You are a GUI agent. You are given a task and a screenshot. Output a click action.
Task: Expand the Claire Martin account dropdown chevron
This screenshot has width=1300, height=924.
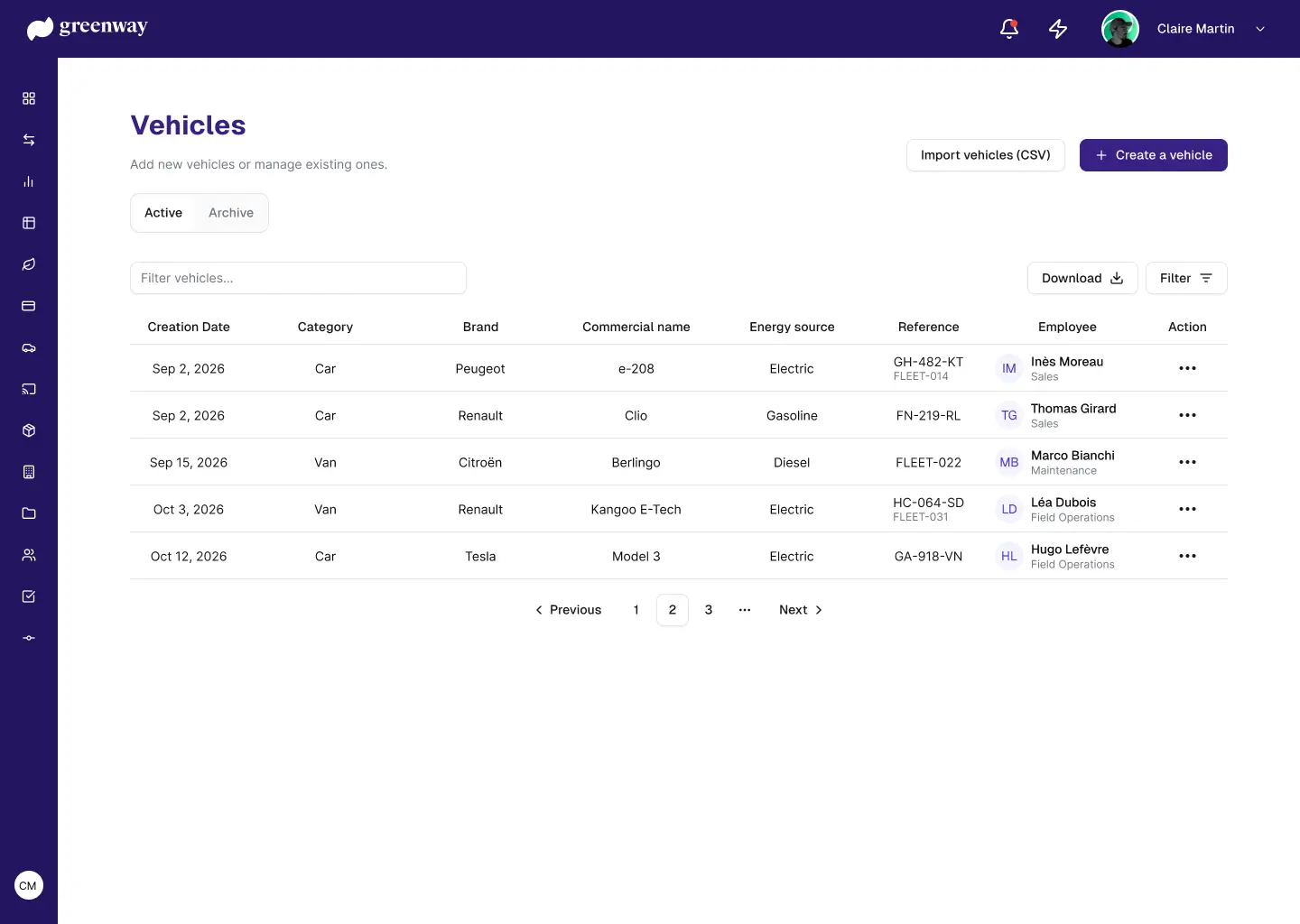click(x=1260, y=29)
